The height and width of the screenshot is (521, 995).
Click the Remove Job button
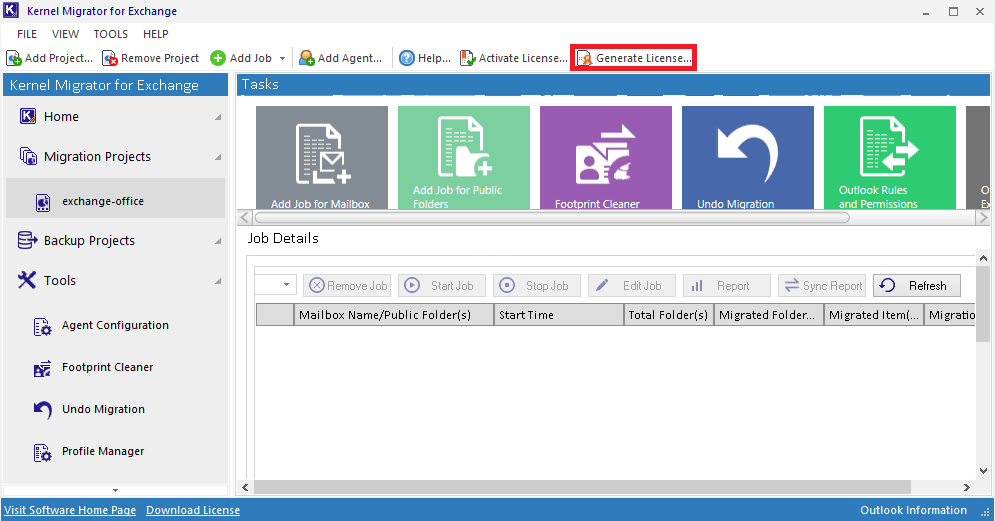point(347,286)
